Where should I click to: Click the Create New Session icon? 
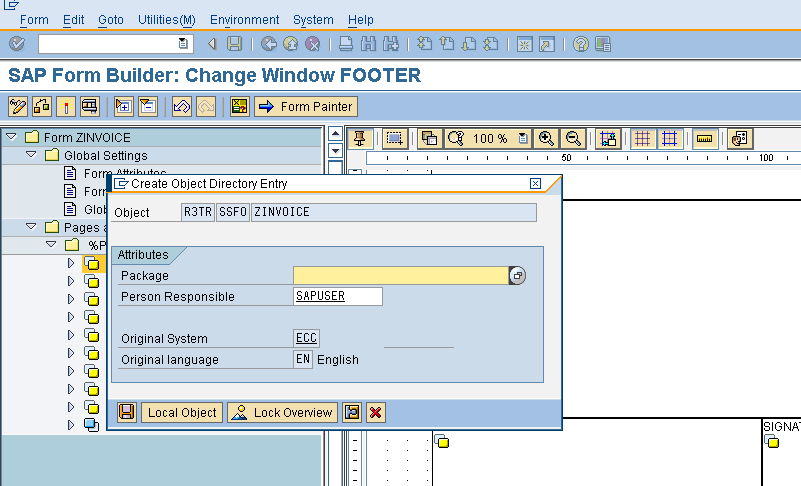coord(525,44)
